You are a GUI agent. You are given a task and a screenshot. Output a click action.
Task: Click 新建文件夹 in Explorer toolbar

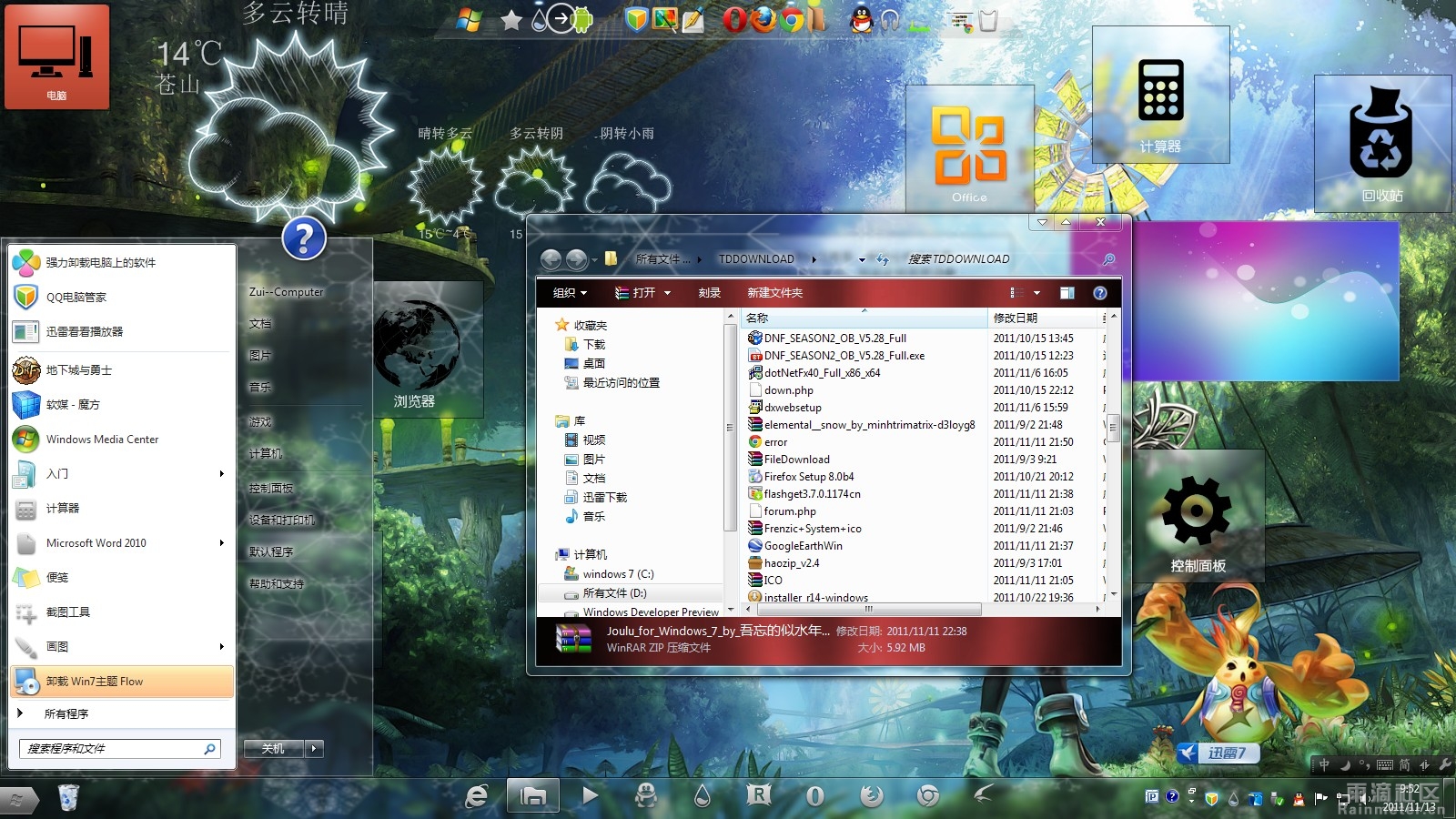[775, 293]
